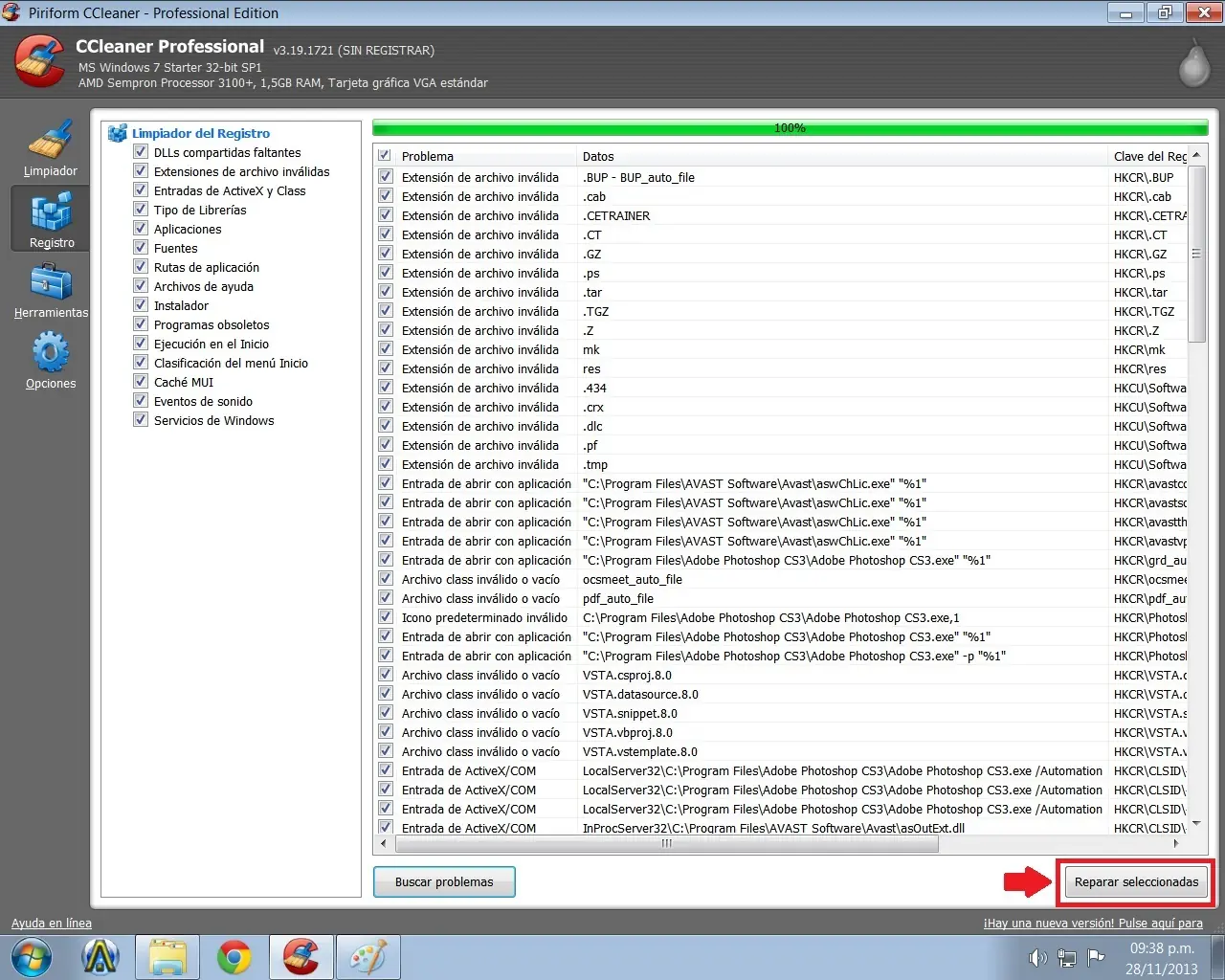1225x980 pixels.
Task: Click the CCleaner taskbar button
Action: click(301, 957)
